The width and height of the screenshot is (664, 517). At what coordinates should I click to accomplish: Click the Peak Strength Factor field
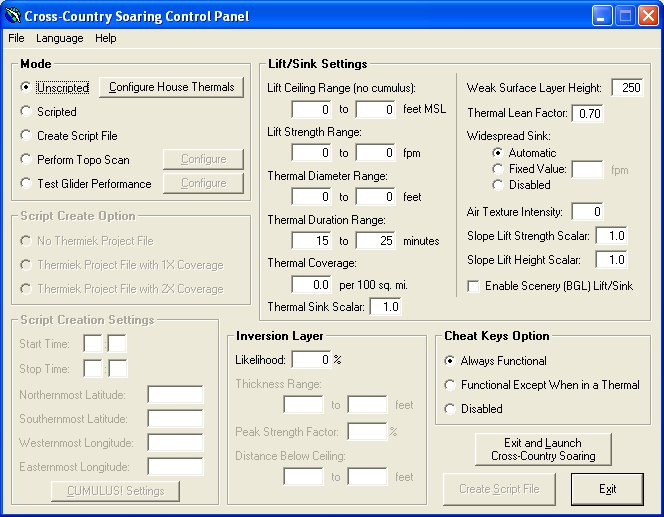(367, 431)
